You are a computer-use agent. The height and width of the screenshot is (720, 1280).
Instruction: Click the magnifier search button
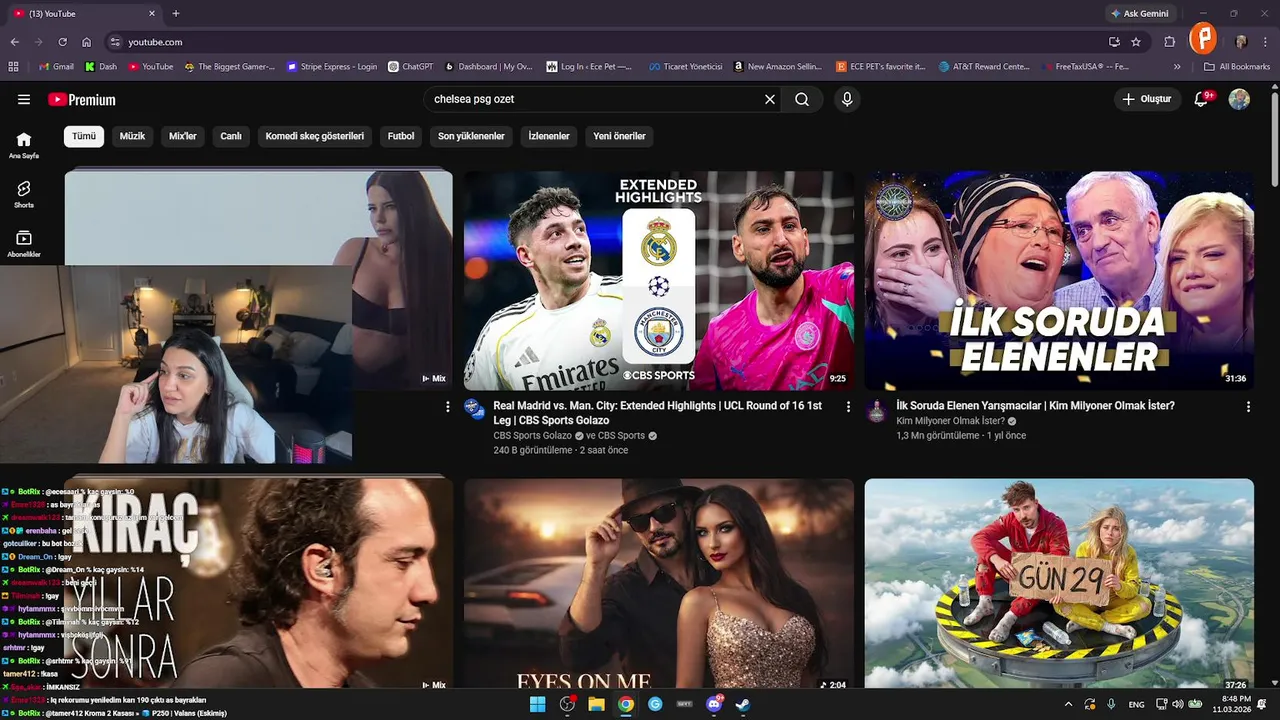[802, 99]
